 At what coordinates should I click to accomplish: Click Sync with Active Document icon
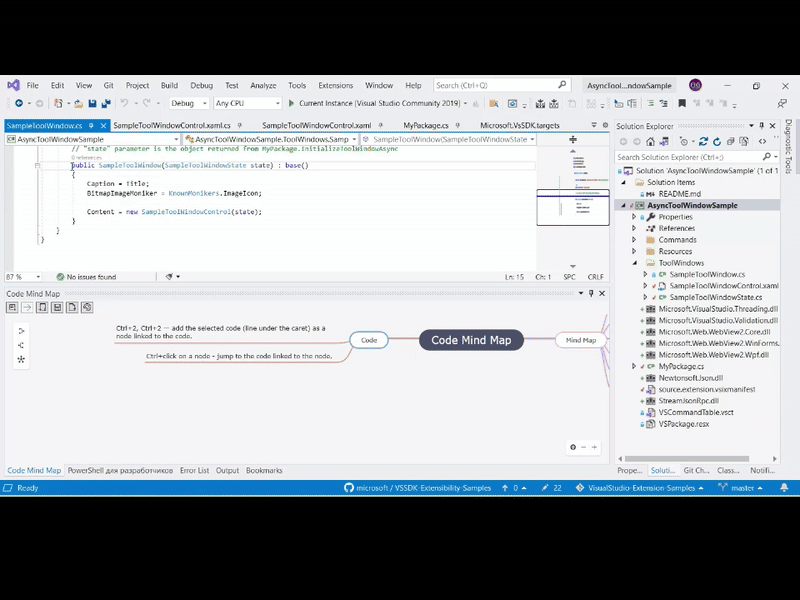pyautogui.click(x=703, y=142)
